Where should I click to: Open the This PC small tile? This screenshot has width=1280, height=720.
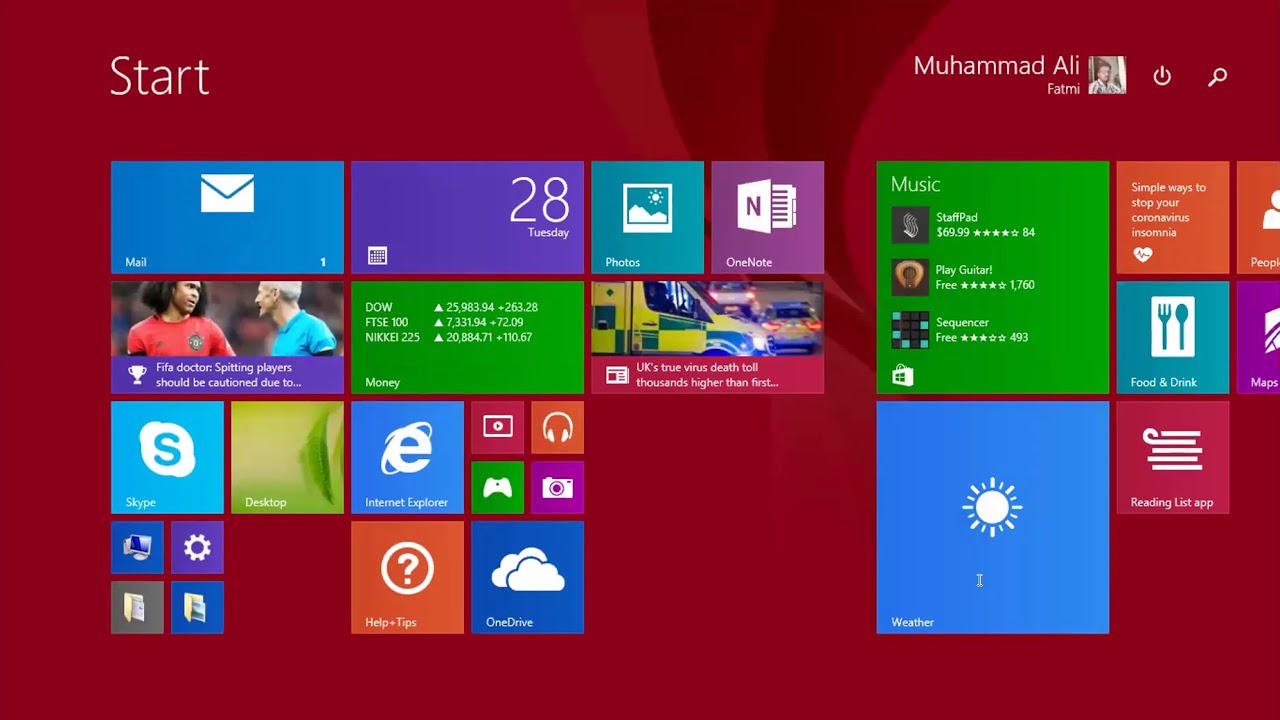pyautogui.click(x=137, y=547)
